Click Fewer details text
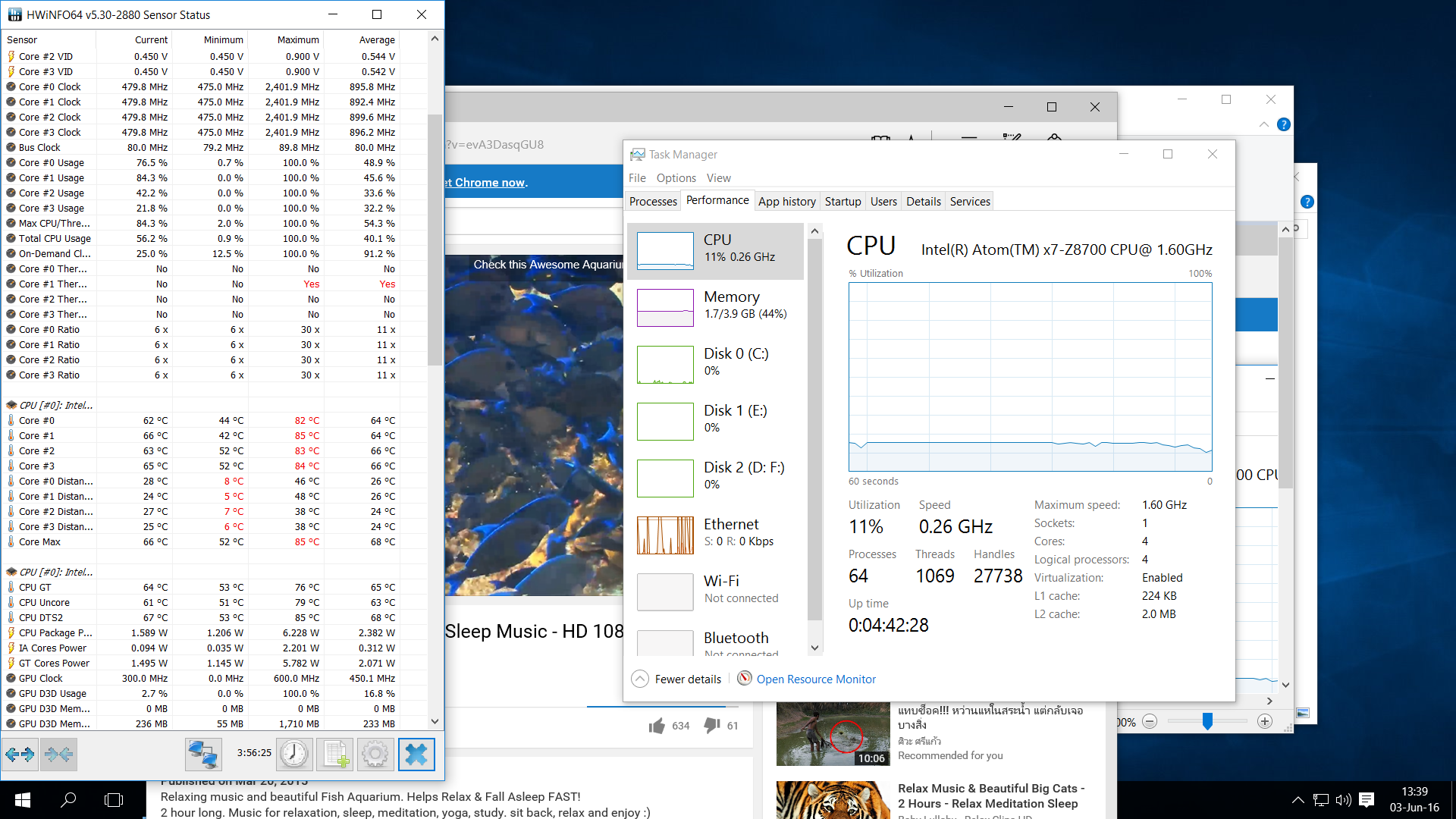The image size is (1456, 819). (x=688, y=679)
